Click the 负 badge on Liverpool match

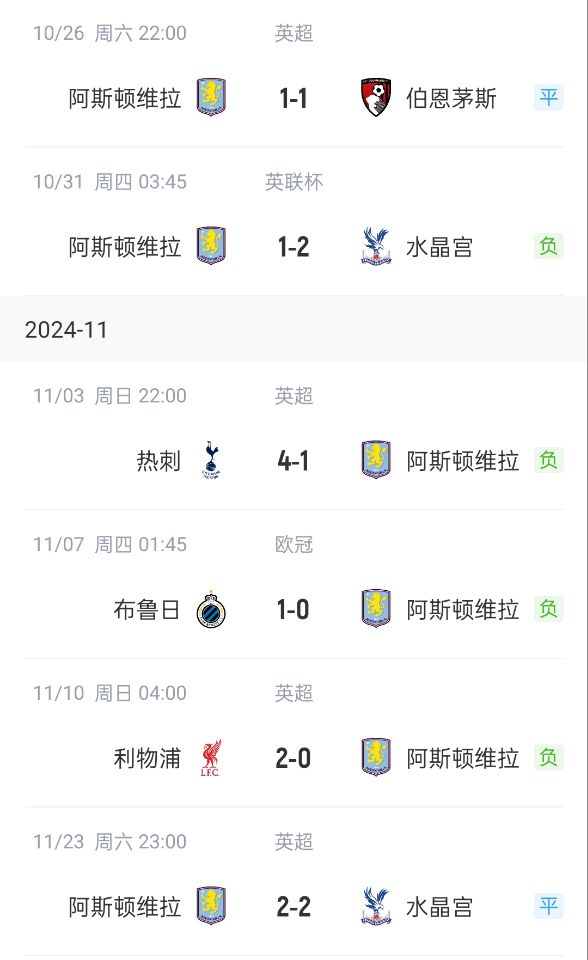coord(548,757)
